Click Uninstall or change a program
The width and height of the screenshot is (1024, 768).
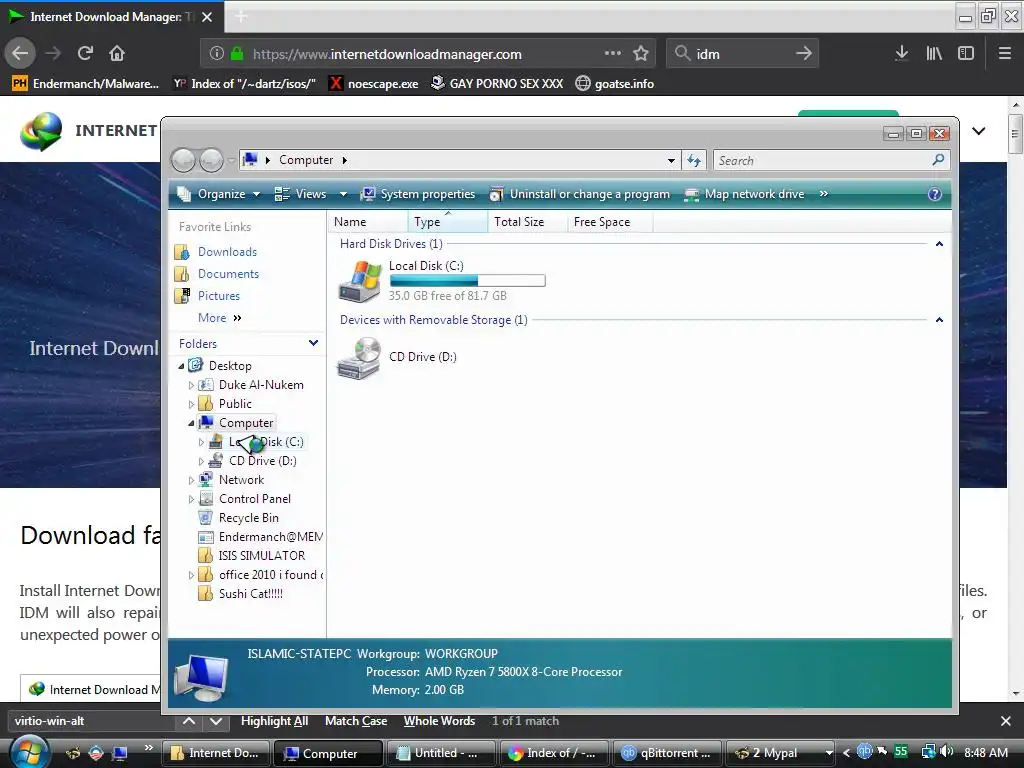click(580, 194)
